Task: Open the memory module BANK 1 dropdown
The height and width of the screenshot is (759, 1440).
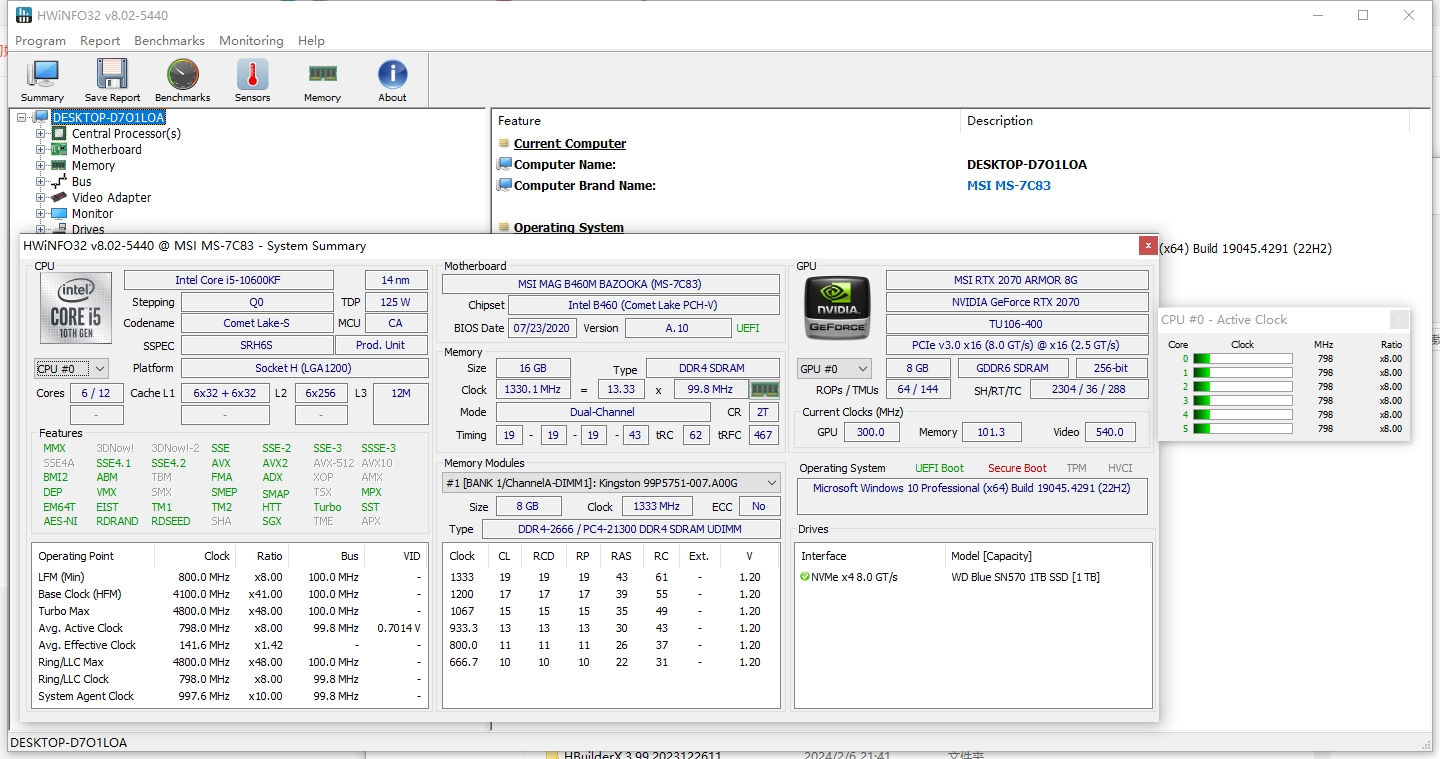Action: pyautogui.click(x=611, y=483)
